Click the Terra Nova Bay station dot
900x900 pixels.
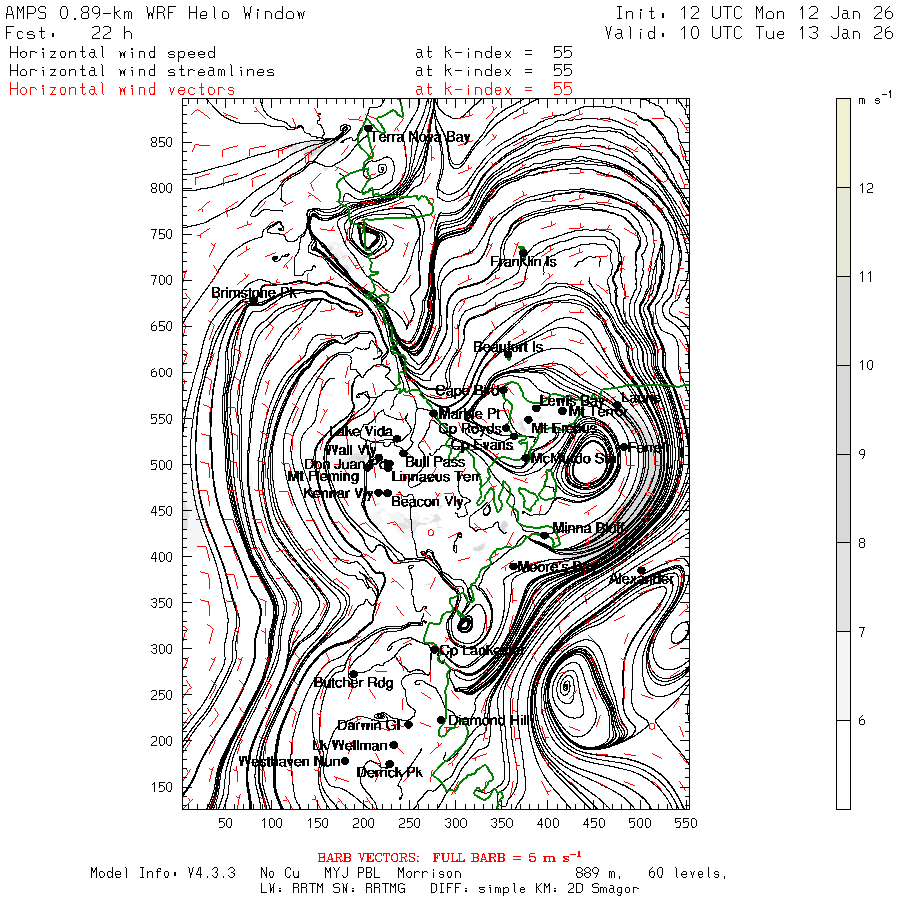368,128
